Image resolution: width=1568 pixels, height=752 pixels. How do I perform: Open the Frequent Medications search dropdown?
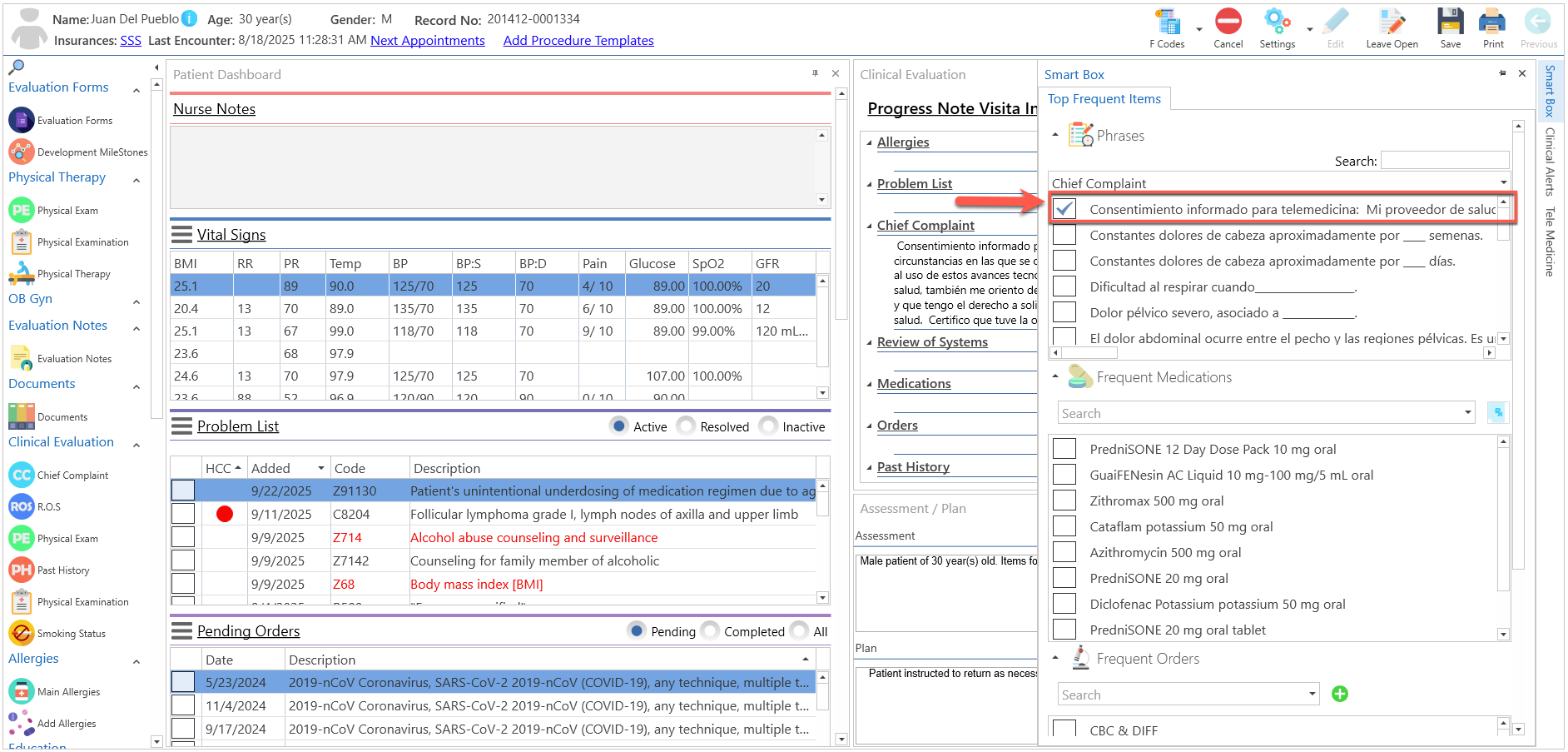1467,412
